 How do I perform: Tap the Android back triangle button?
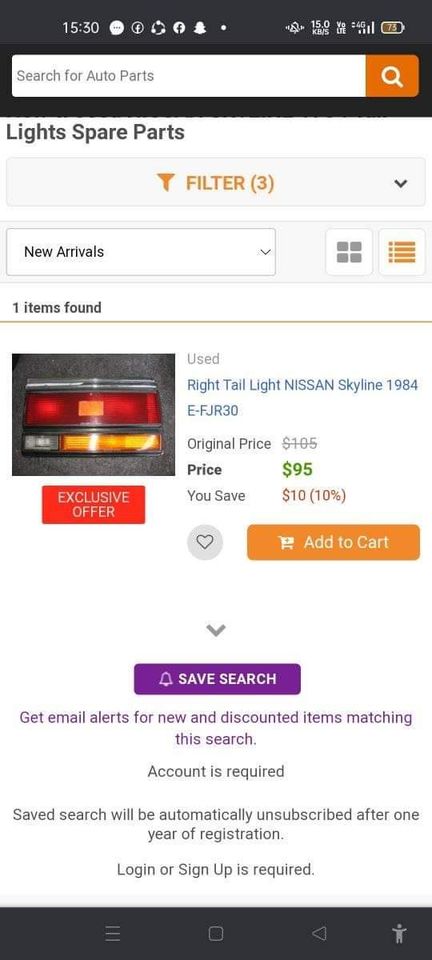319,934
